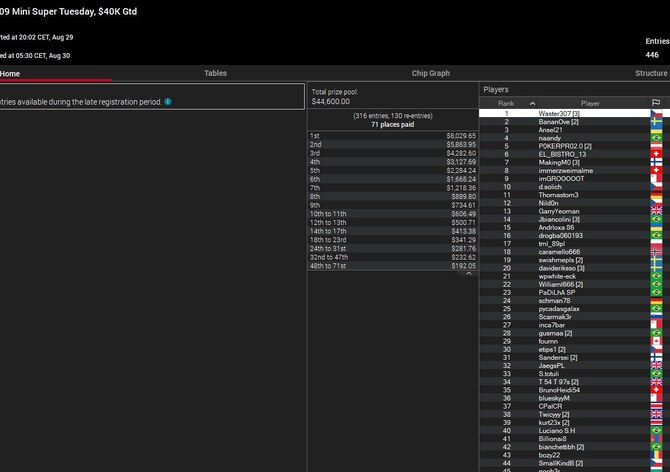Click the Swedish flag beside BananOve

(656, 121)
